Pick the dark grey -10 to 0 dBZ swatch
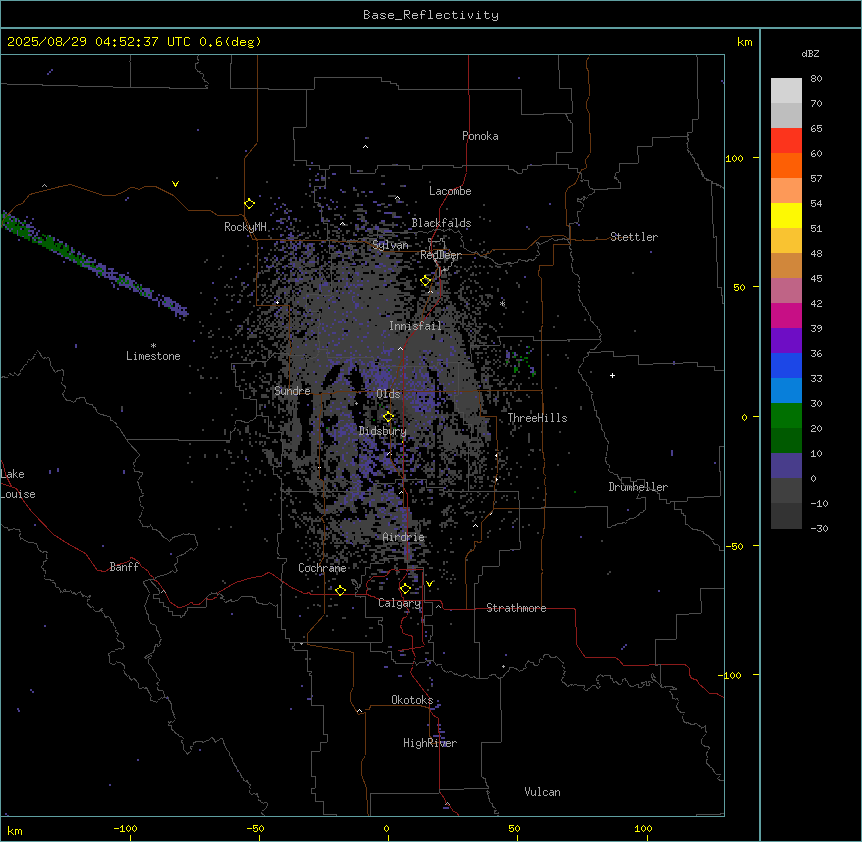 [x=786, y=491]
